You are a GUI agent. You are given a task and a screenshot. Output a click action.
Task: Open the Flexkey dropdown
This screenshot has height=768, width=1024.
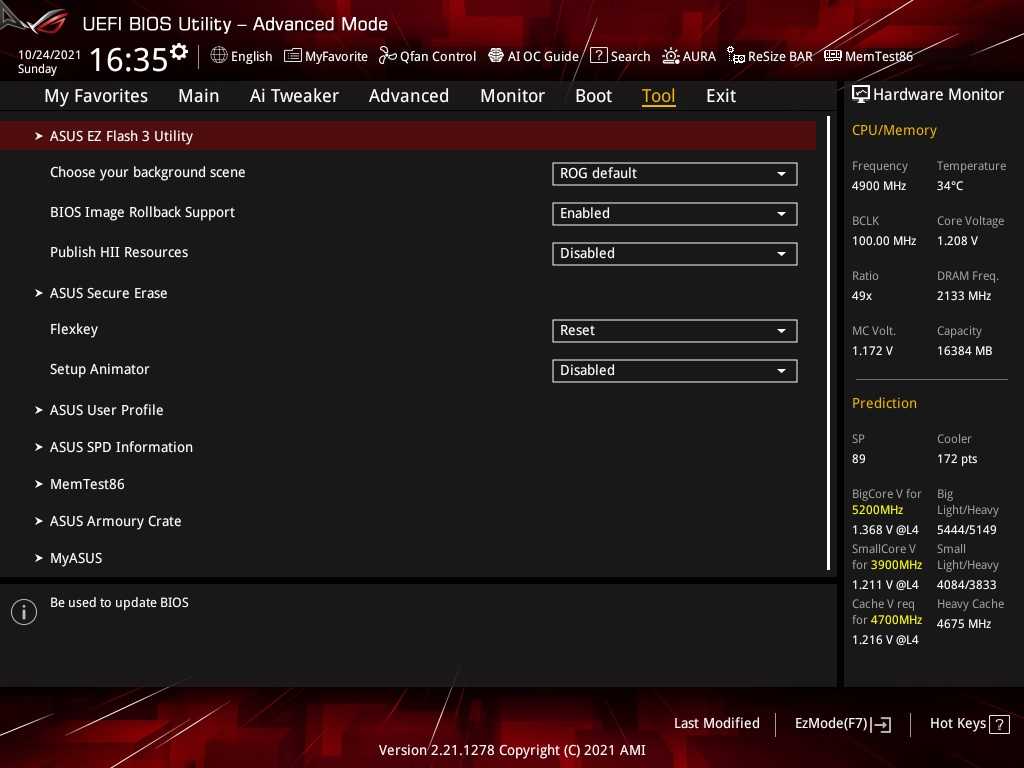click(x=674, y=331)
